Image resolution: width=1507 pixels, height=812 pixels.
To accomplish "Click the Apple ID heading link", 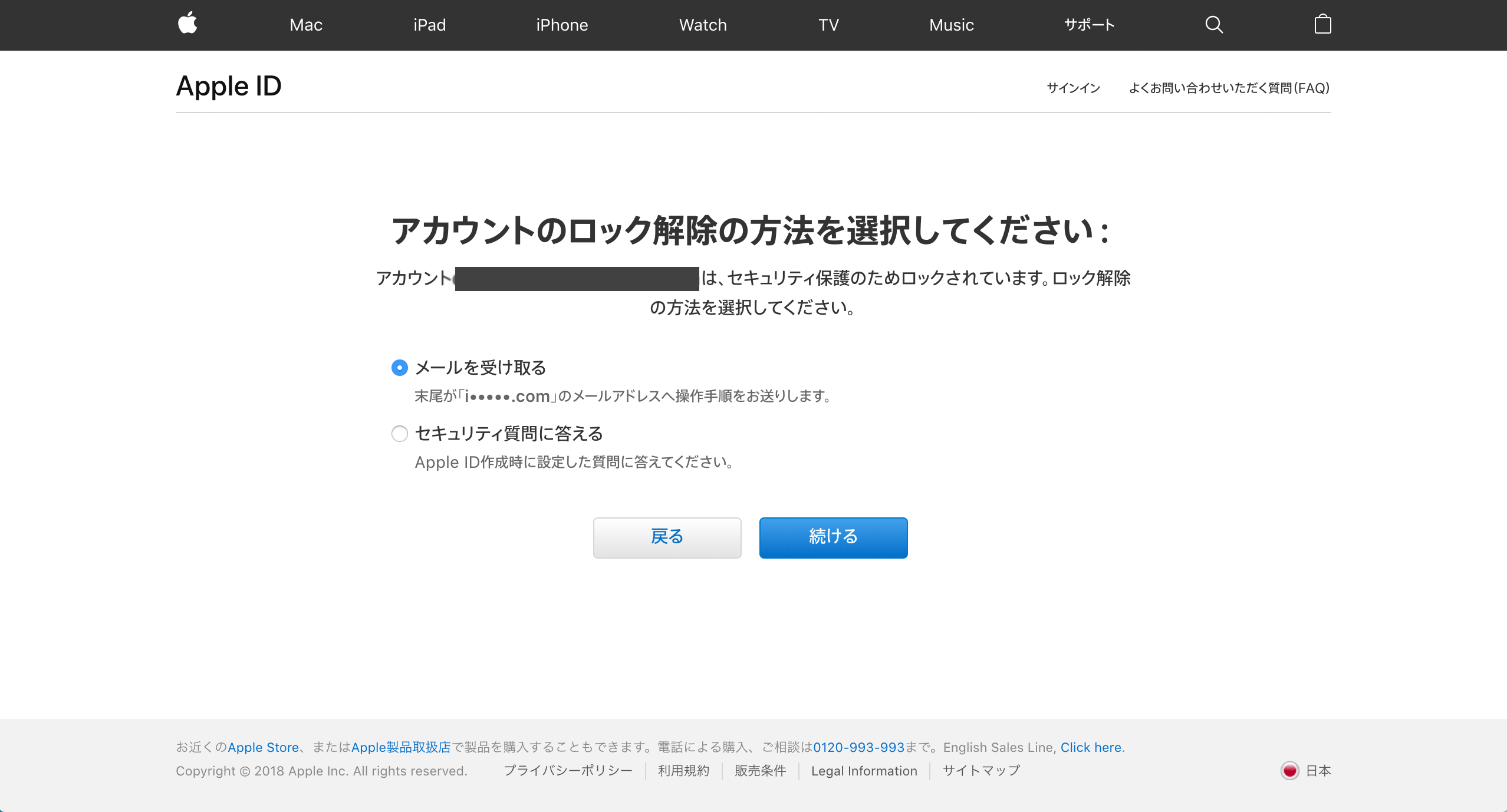I will tap(229, 86).
